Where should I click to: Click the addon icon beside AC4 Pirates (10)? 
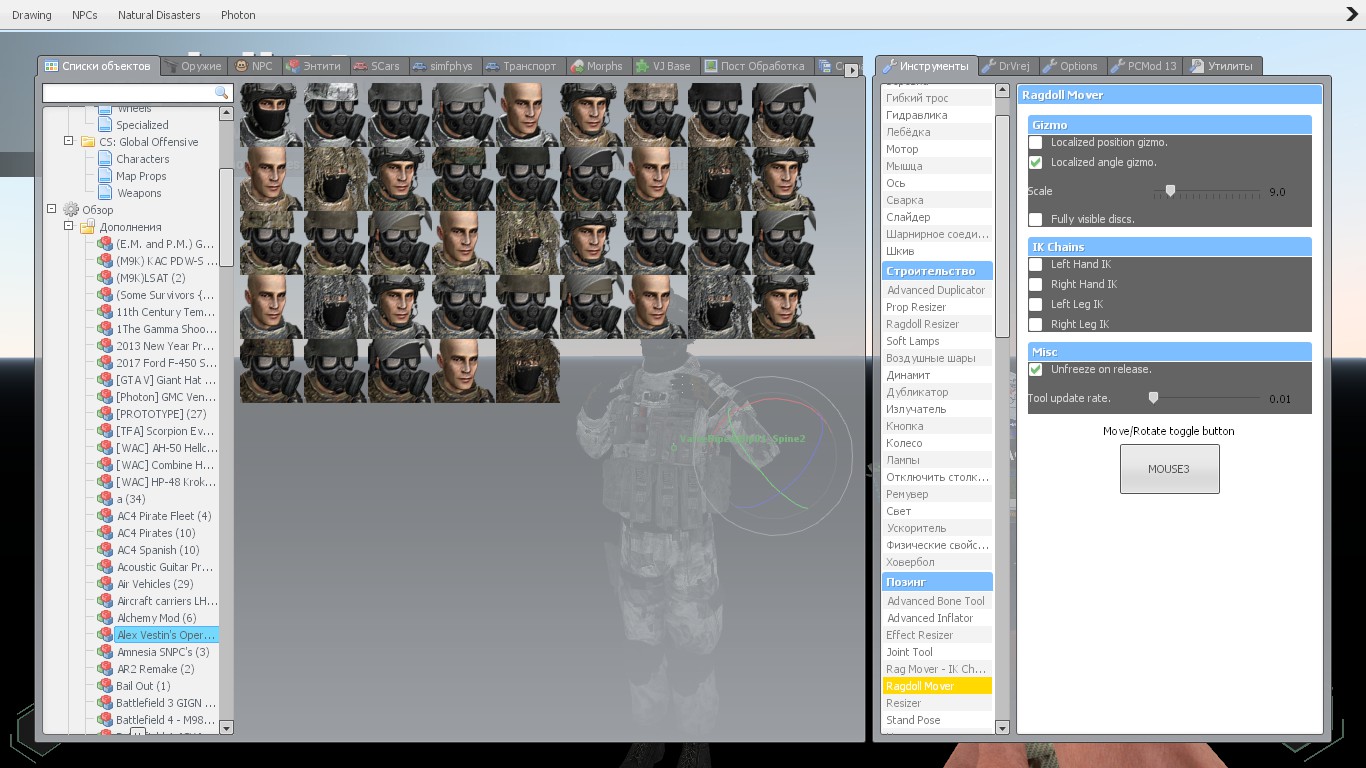(x=105, y=533)
